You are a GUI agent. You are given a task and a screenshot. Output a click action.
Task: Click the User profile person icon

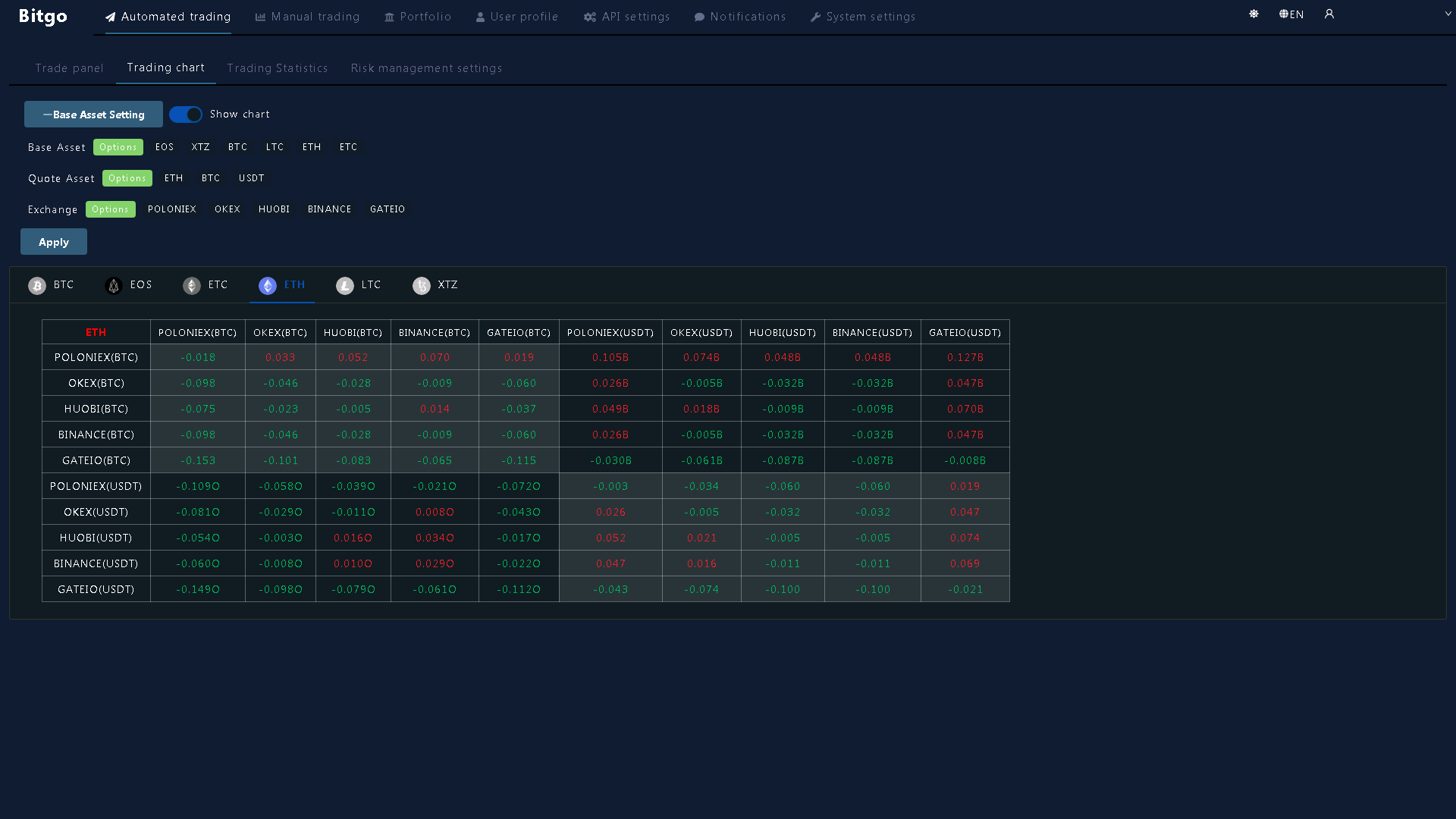coord(480,17)
